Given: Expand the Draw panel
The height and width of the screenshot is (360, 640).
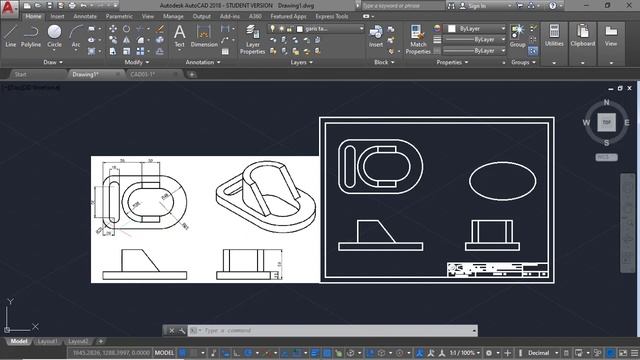Looking at the screenshot, I should point(53,62).
